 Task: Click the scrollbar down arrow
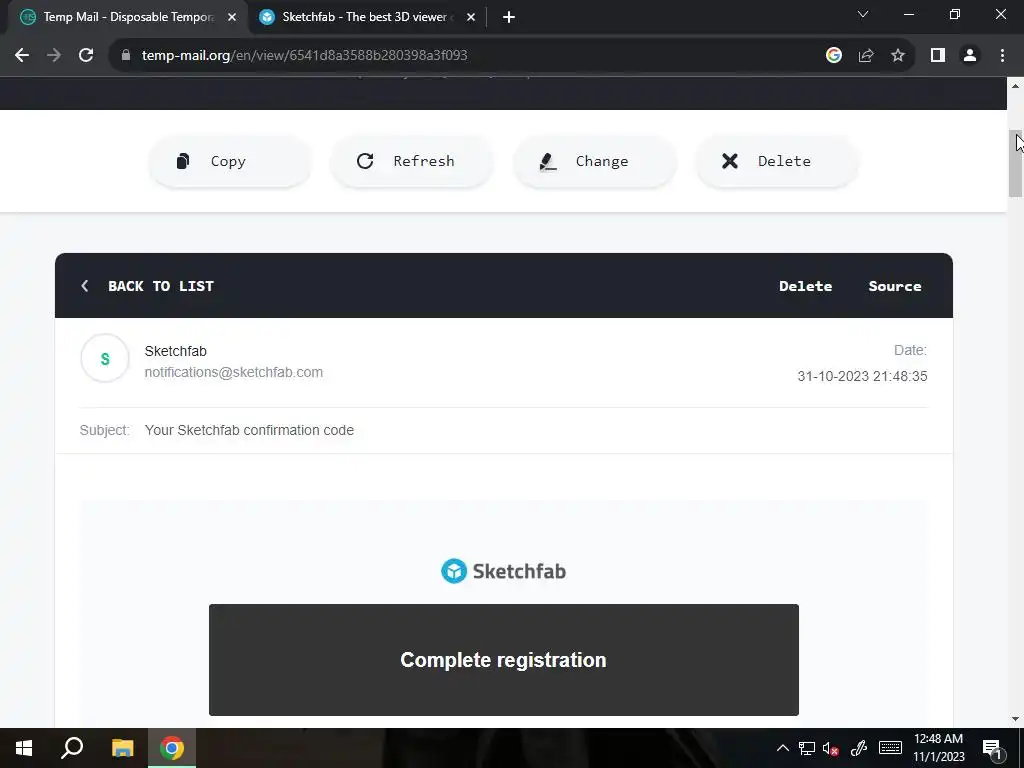pos(1016,719)
